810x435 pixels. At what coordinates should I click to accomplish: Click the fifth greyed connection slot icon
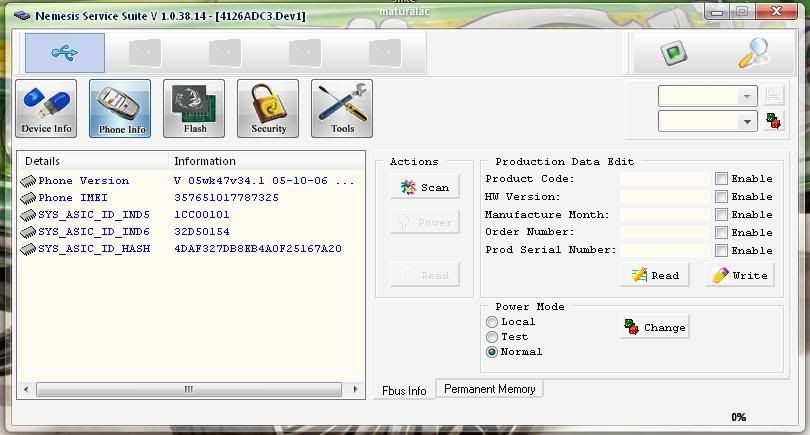point(385,53)
